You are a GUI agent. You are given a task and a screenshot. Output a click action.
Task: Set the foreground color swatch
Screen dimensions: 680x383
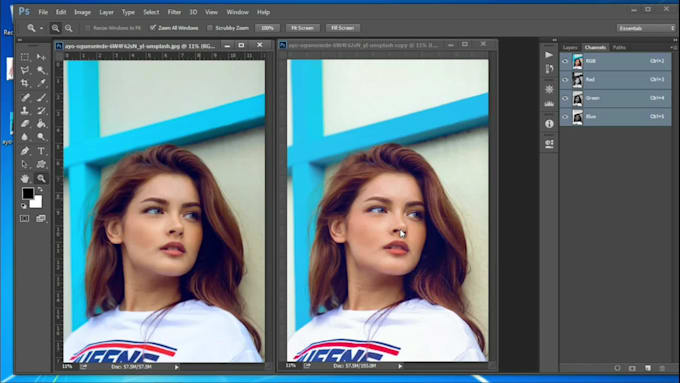pos(28,193)
